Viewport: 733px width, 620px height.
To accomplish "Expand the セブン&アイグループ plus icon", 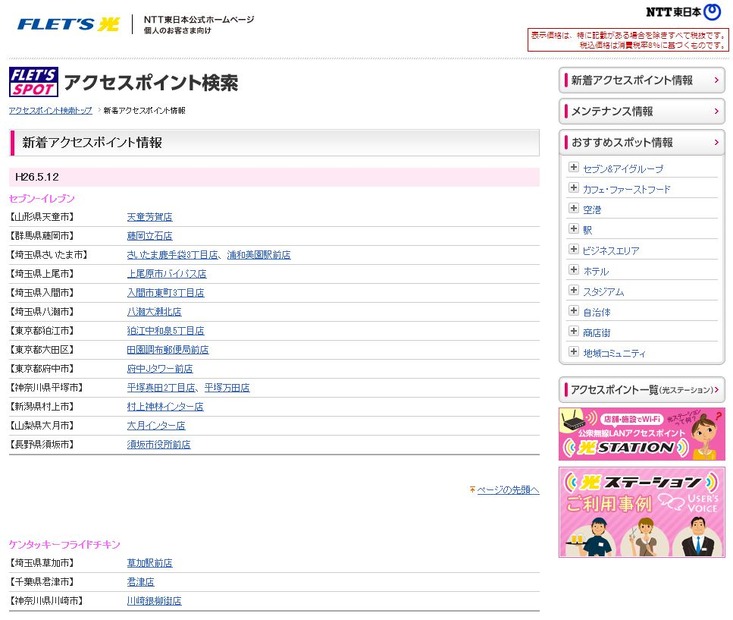I will point(573,167).
